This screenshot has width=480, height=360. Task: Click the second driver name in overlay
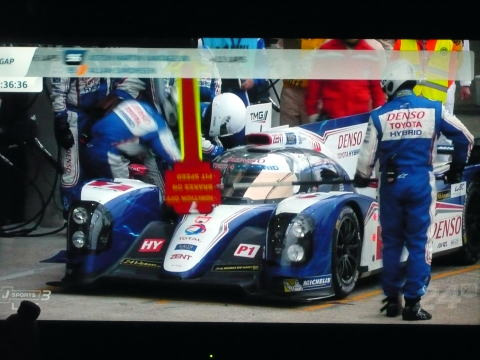coord(123,70)
